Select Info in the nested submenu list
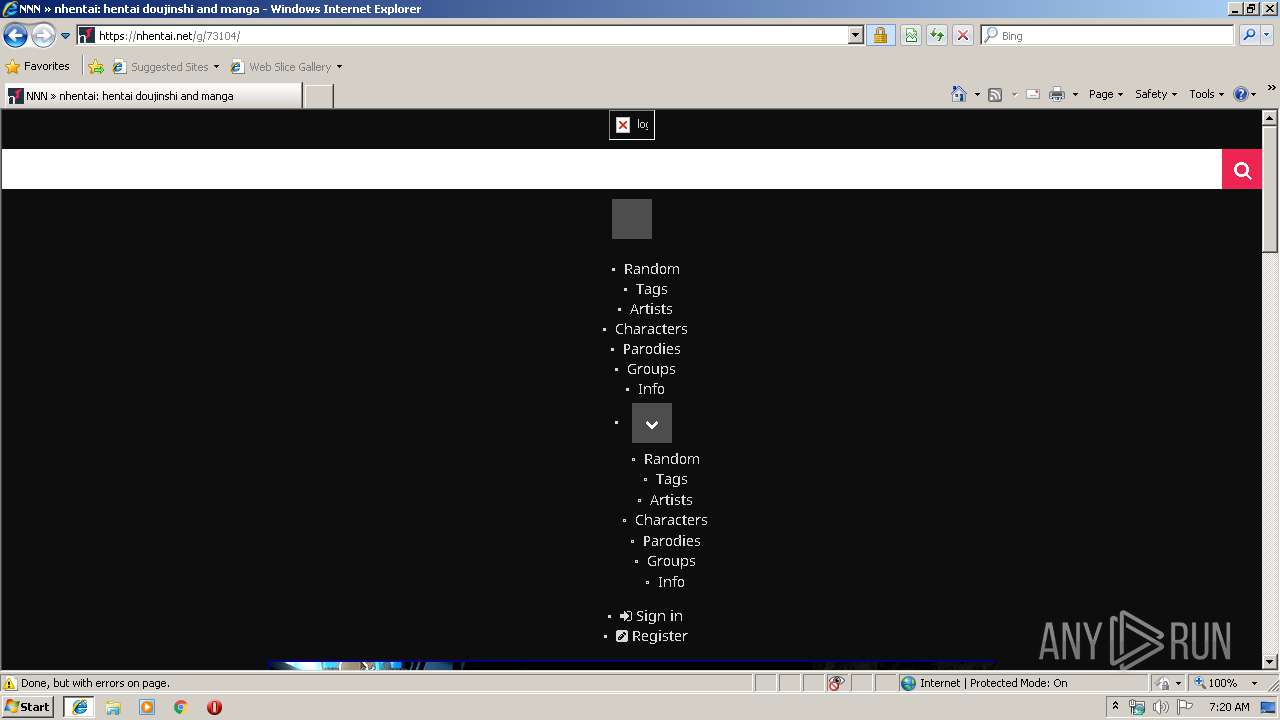The height and width of the screenshot is (720, 1280). 671,582
